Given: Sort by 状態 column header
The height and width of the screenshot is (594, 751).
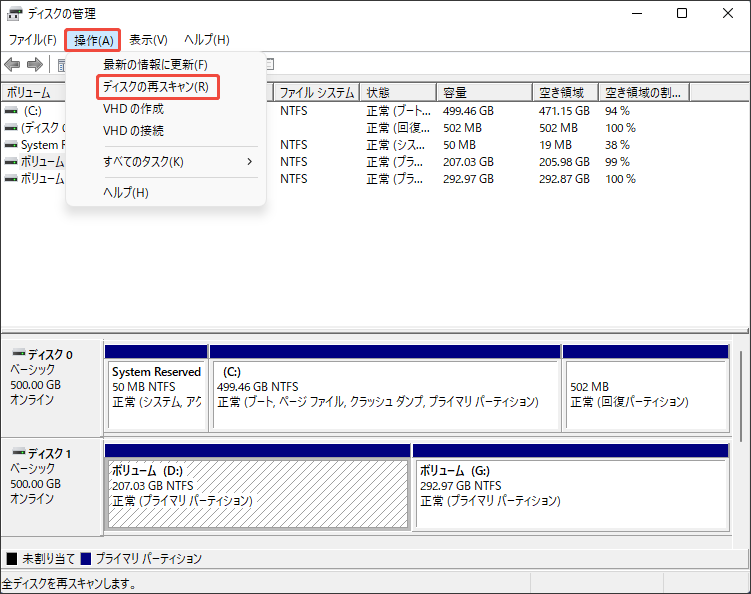Looking at the screenshot, I should [x=398, y=92].
